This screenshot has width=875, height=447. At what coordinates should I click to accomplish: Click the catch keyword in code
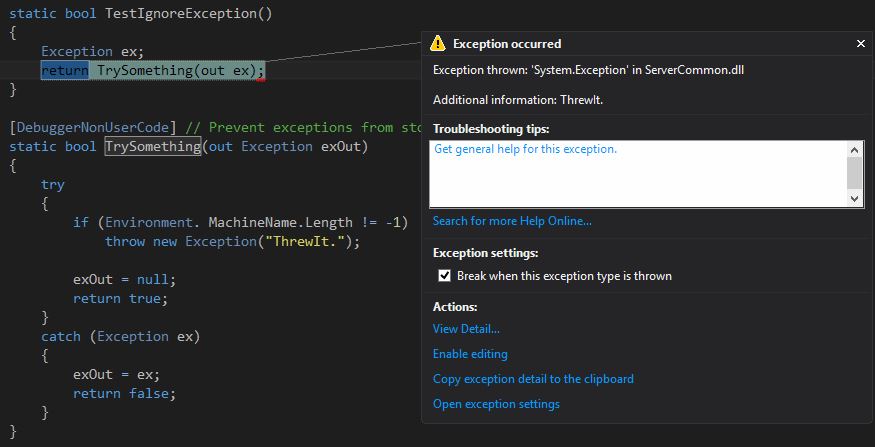tap(61, 337)
